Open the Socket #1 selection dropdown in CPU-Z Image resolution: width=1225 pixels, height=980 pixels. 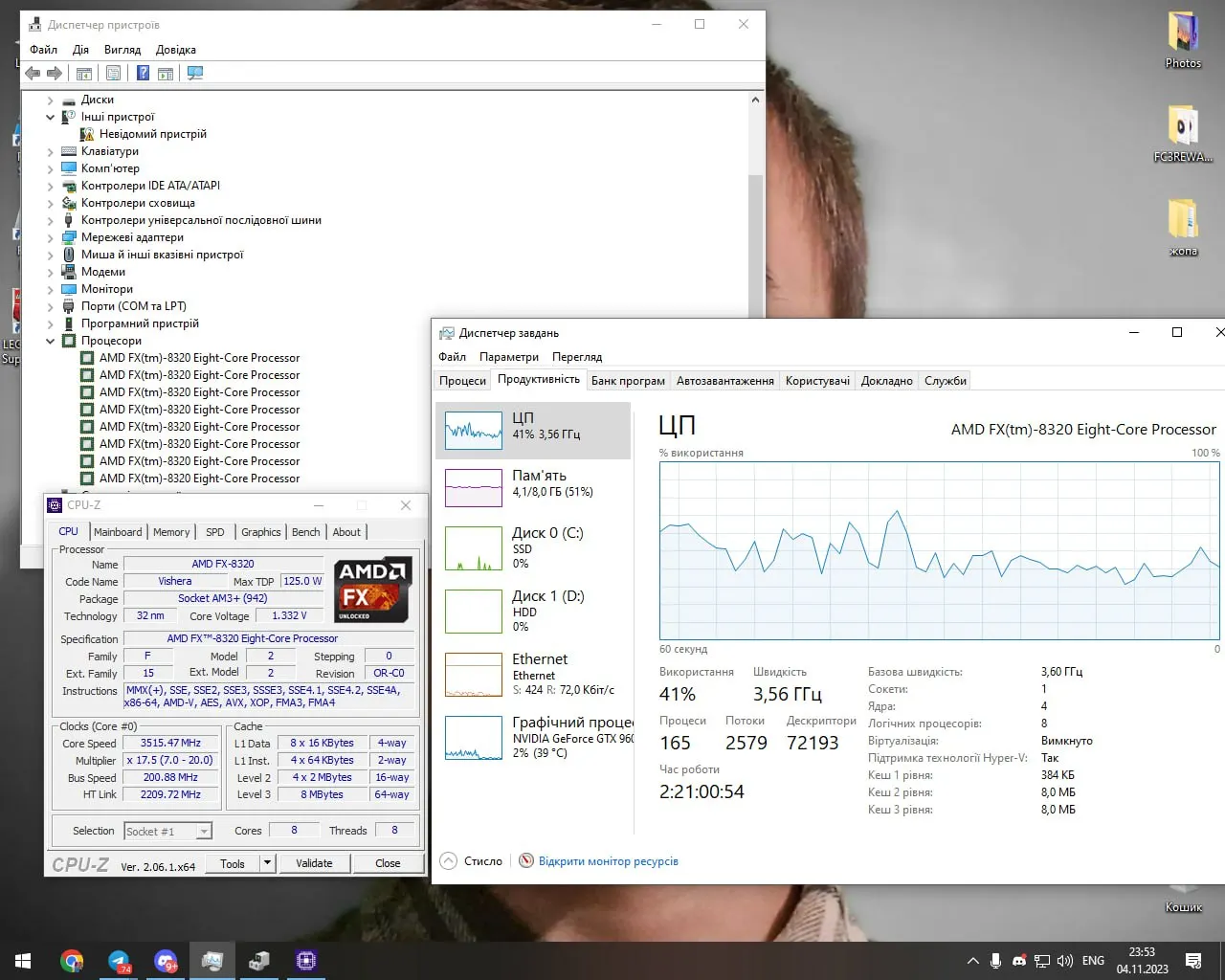(x=167, y=831)
